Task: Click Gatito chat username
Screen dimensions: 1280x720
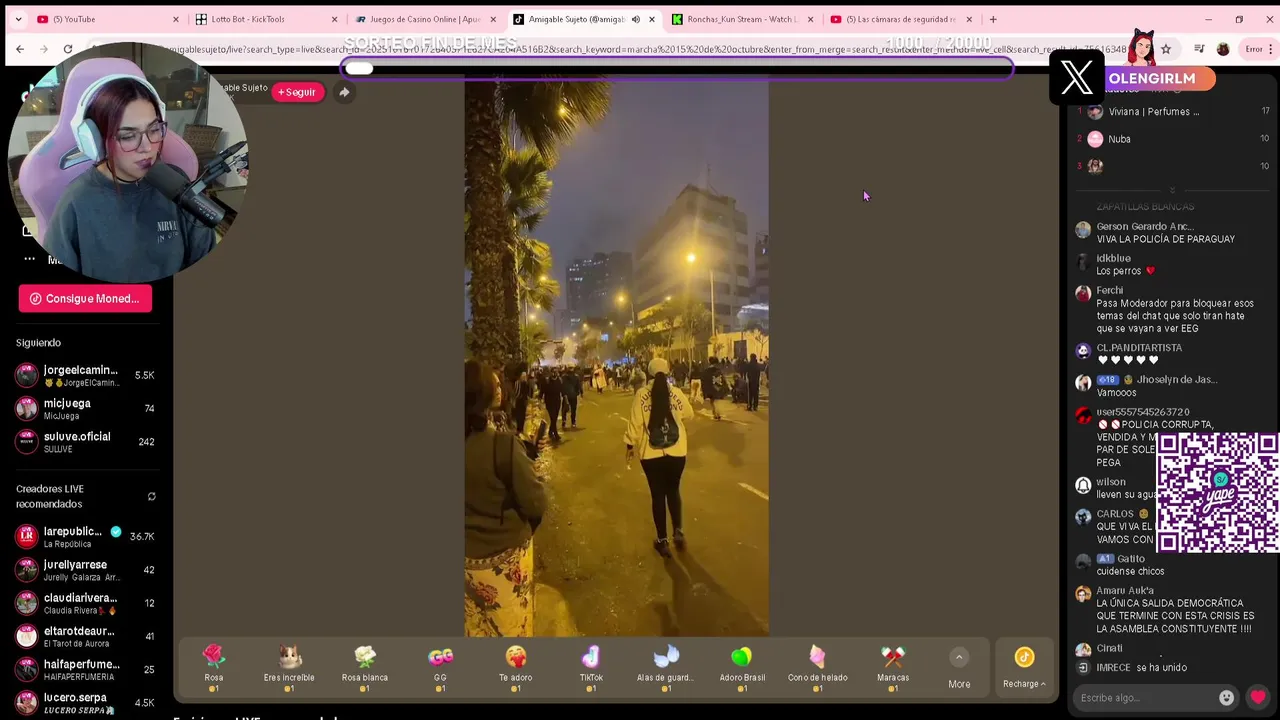Action: (x=1131, y=559)
